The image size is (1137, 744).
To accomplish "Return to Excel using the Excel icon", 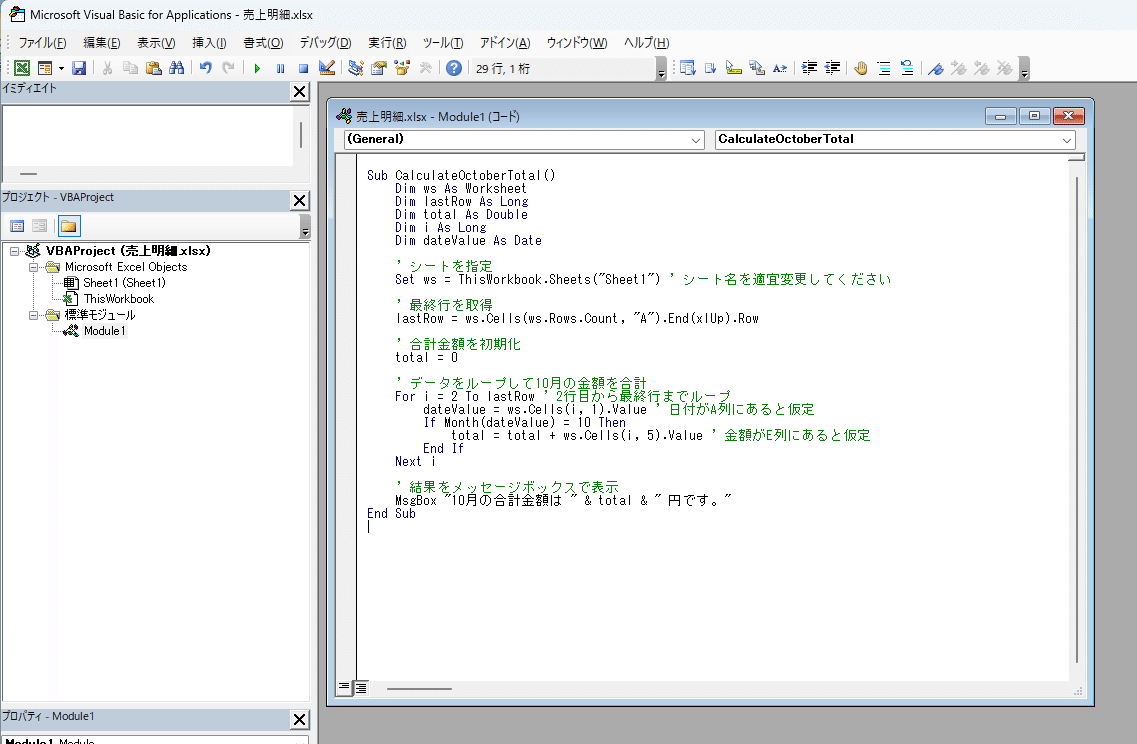I will [21, 68].
